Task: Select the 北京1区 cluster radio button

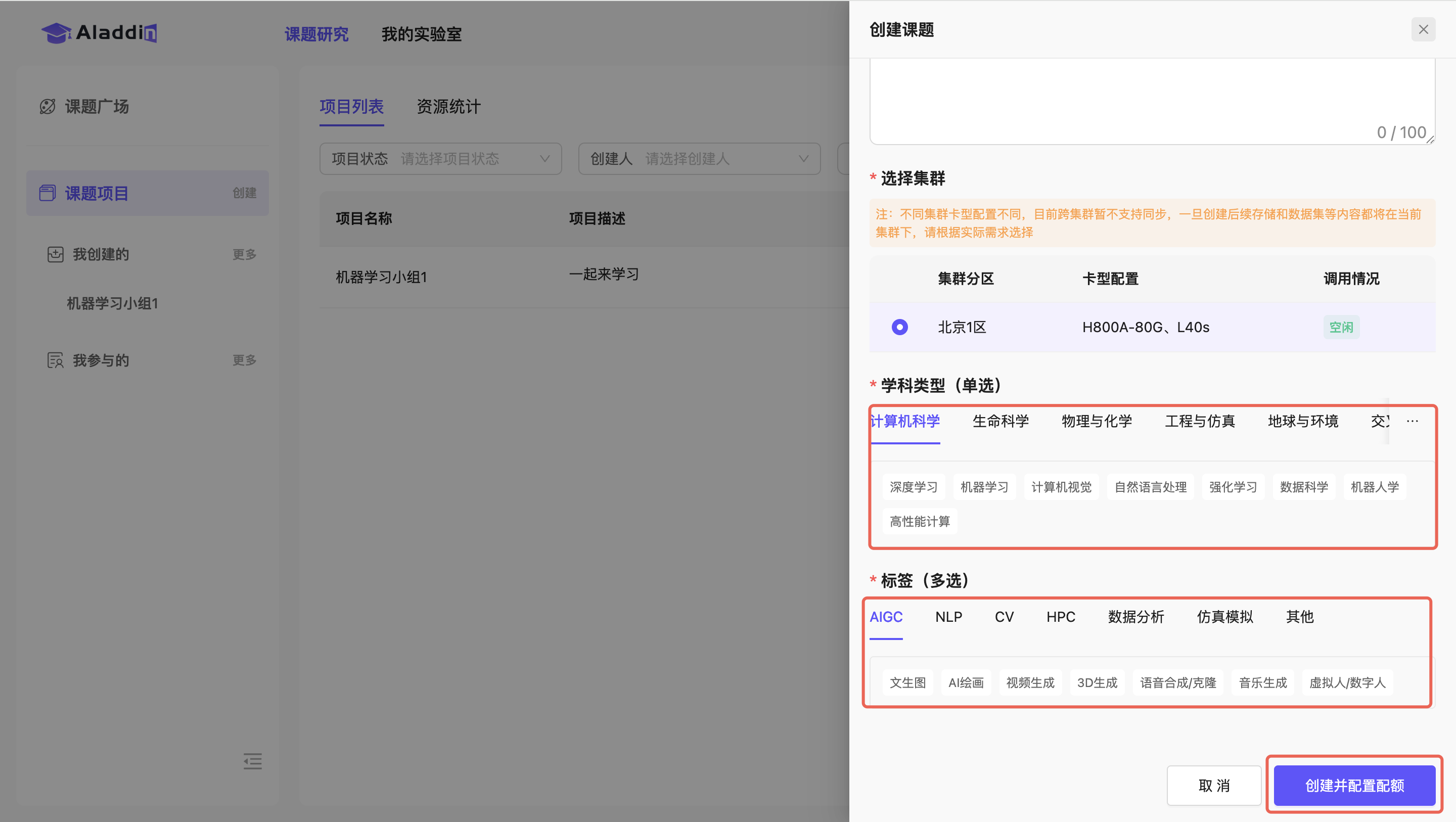Action: click(899, 327)
